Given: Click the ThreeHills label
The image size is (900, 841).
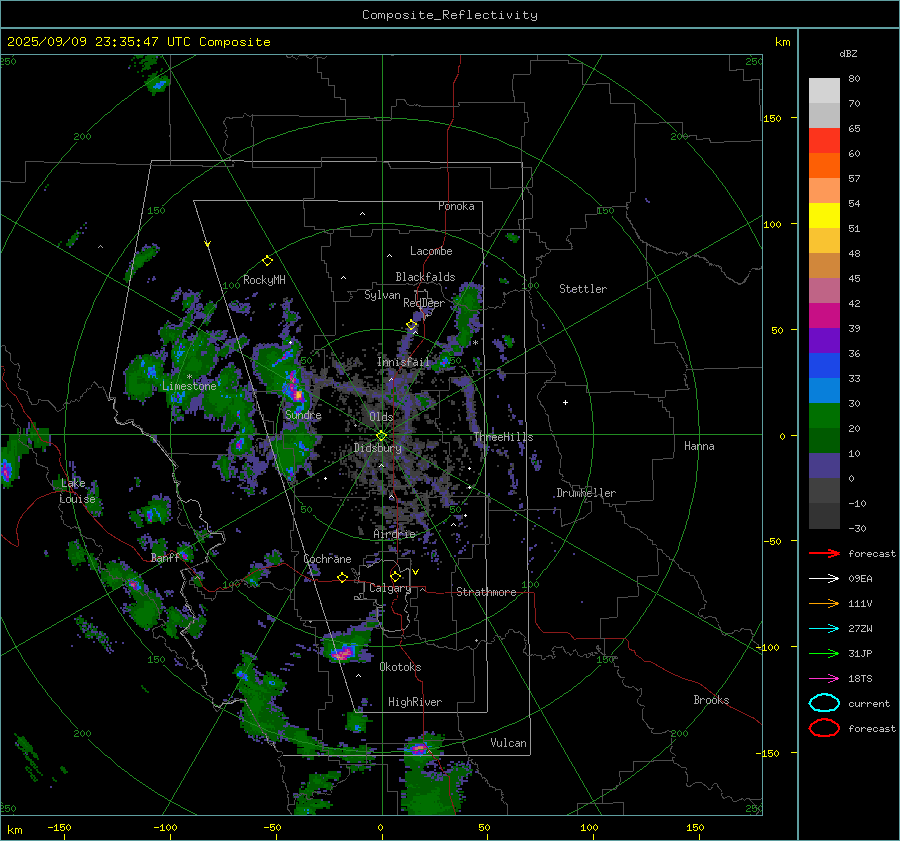Looking at the screenshot, I should 503,437.
